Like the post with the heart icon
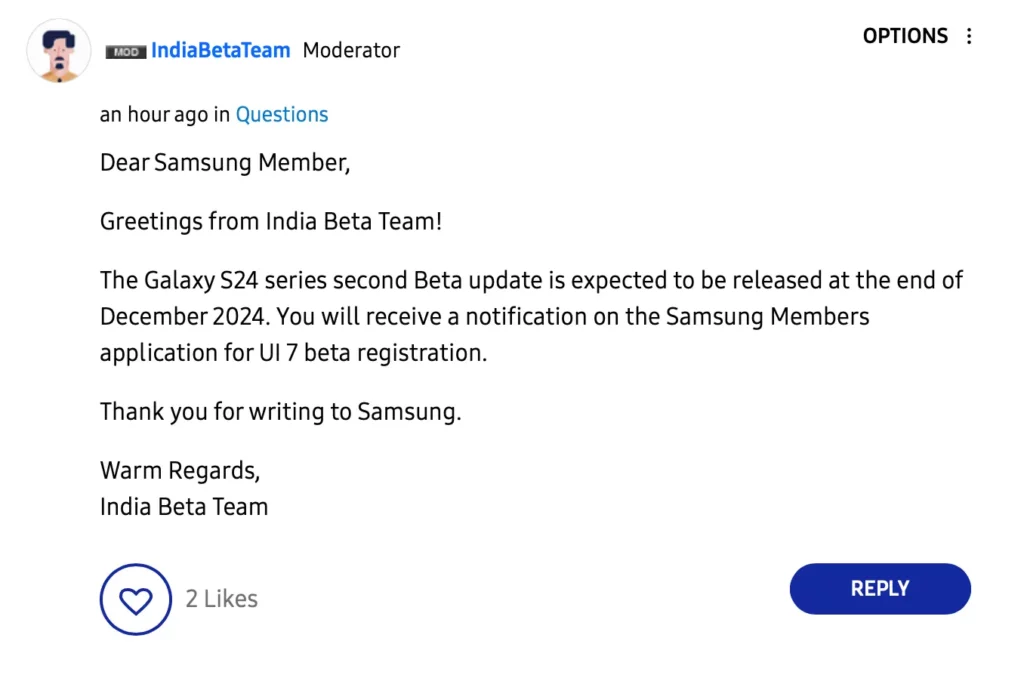The height and width of the screenshot is (675, 1024). 136,599
